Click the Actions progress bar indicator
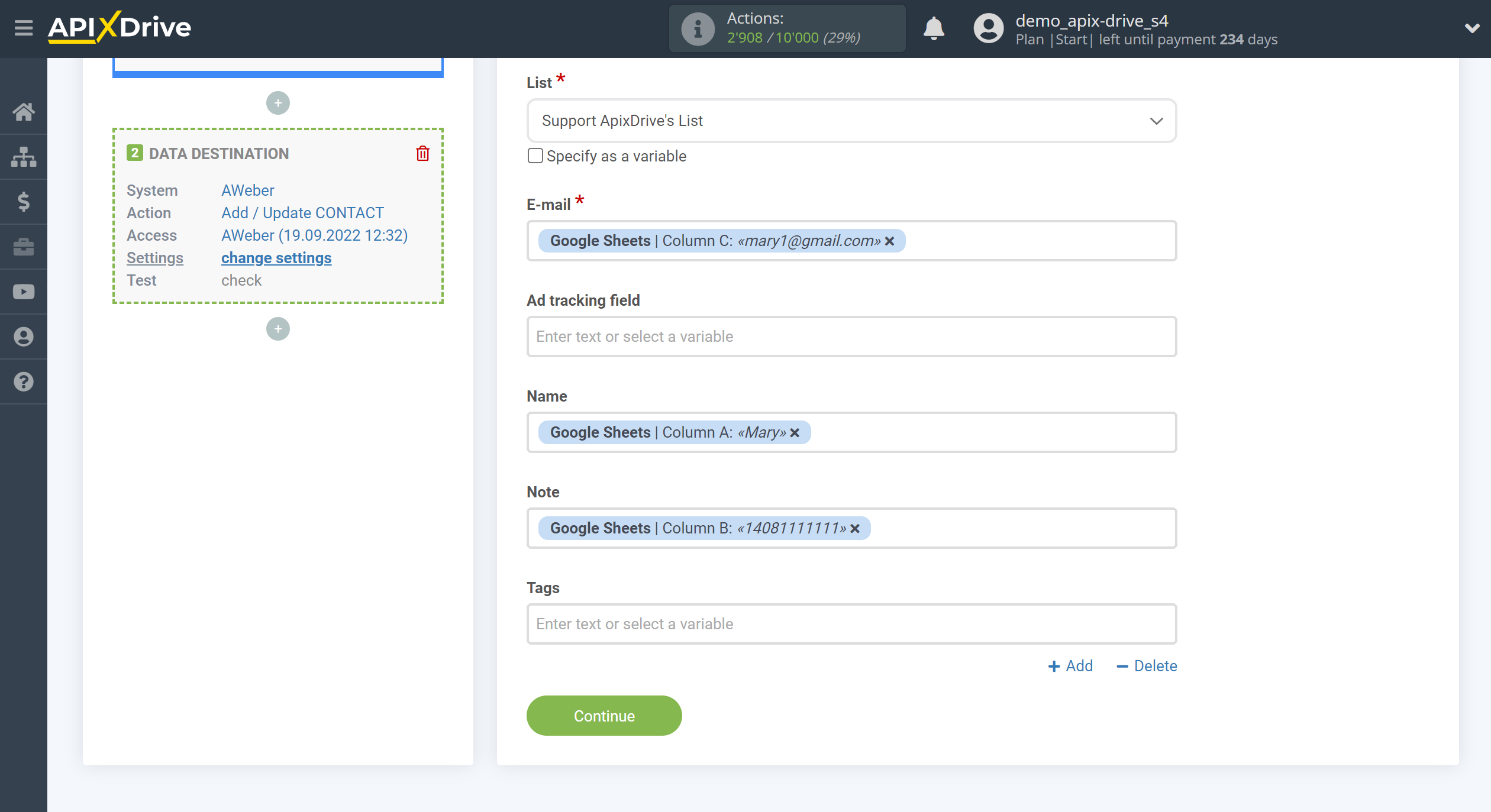1491x812 pixels. point(789,27)
